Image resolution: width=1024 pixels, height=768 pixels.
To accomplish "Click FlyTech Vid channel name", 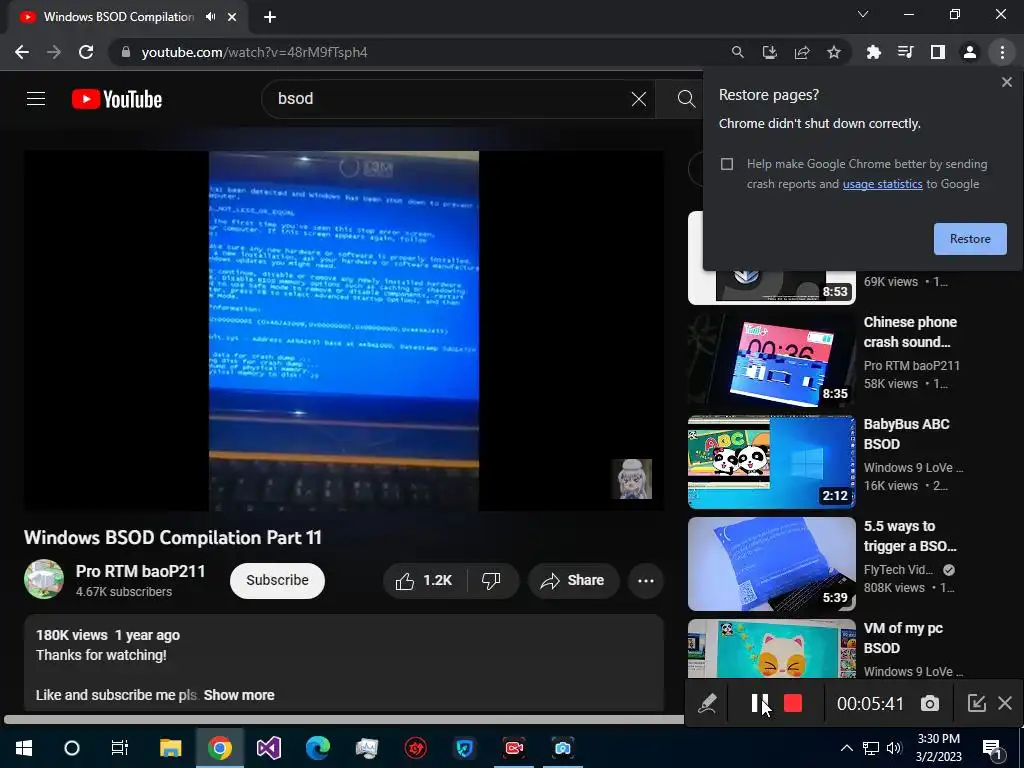I will point(899,569).
